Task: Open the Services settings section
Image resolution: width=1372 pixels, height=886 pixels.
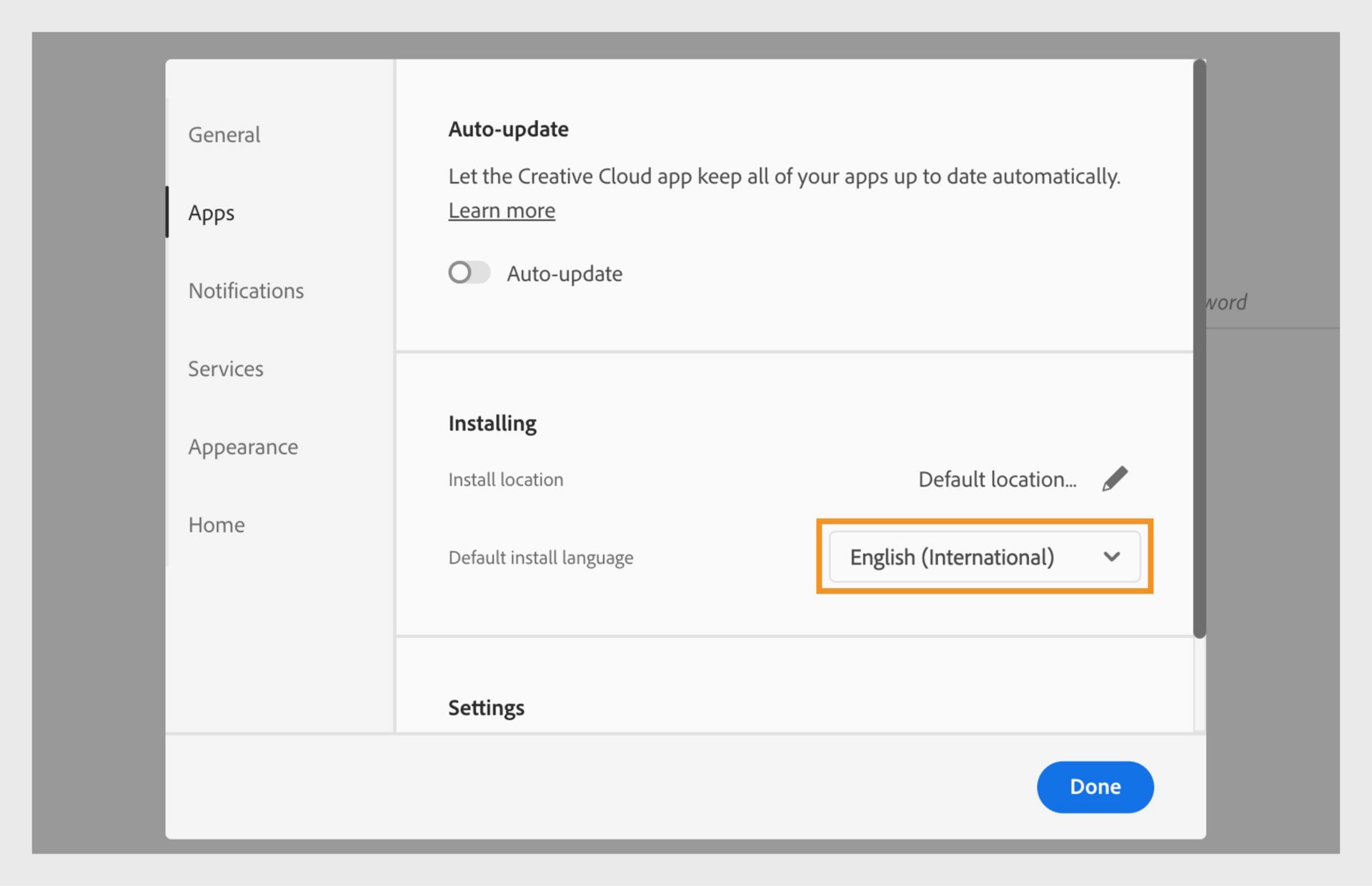Action: pyautogui.click(x=225, y=368)
